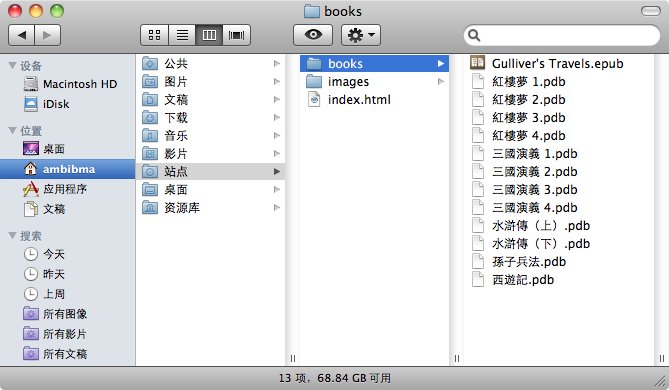Toggle toolbar with the pill button
The height and width of the screenshot is (390, 669).
651,11
